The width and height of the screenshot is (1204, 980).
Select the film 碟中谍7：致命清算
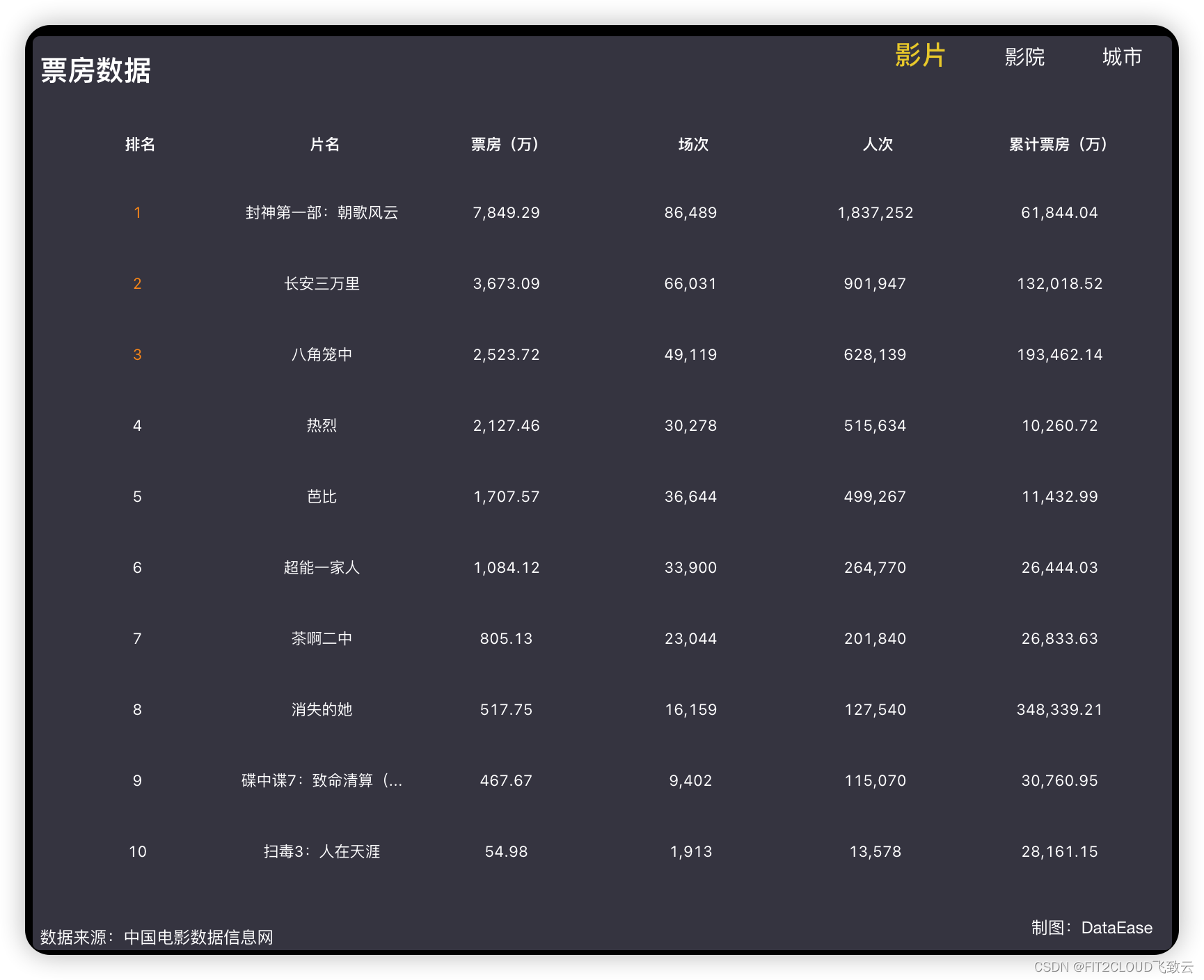tap(322, 780)
